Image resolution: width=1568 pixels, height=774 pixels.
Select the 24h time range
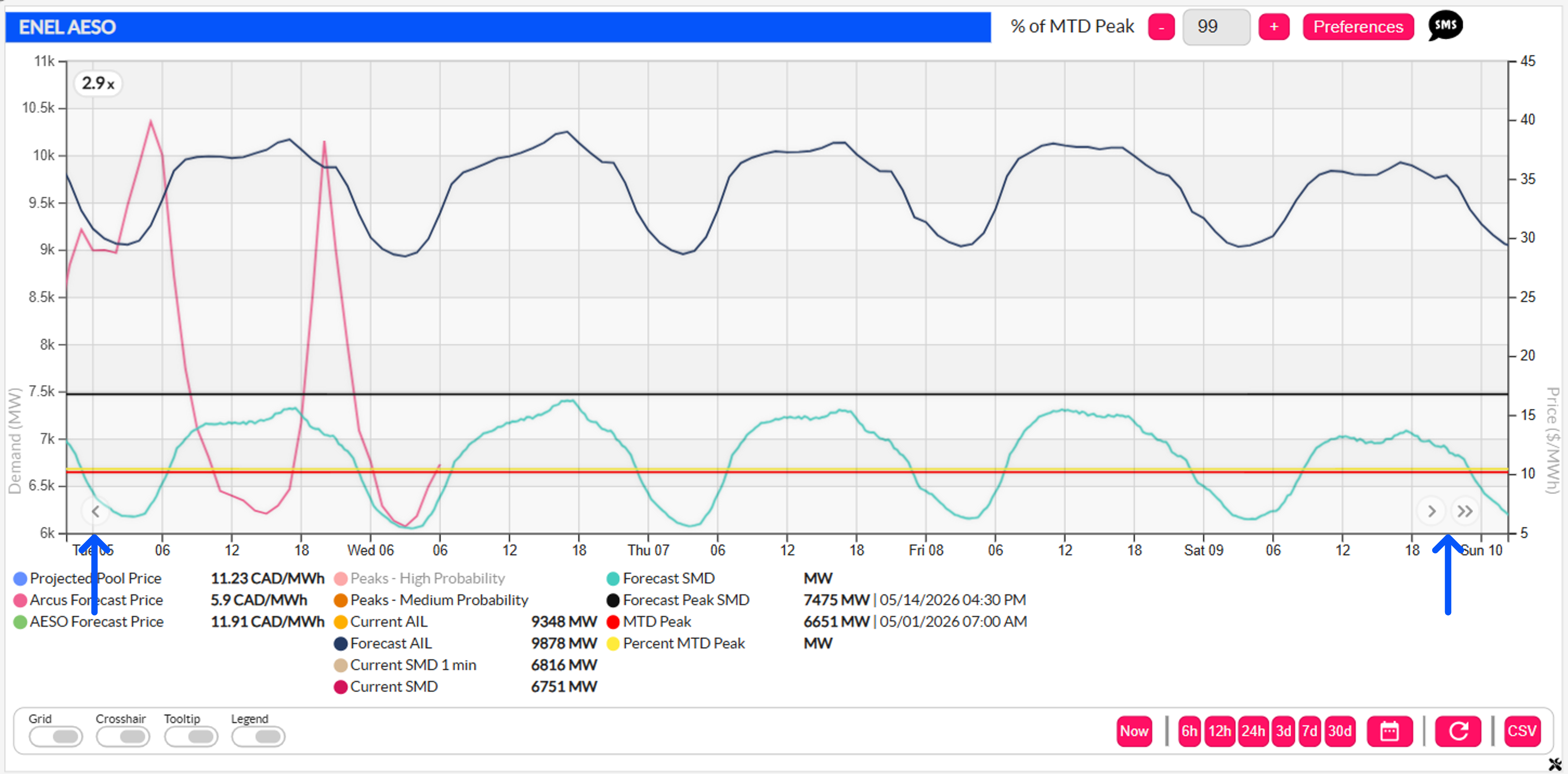(x=1253, y=731)
